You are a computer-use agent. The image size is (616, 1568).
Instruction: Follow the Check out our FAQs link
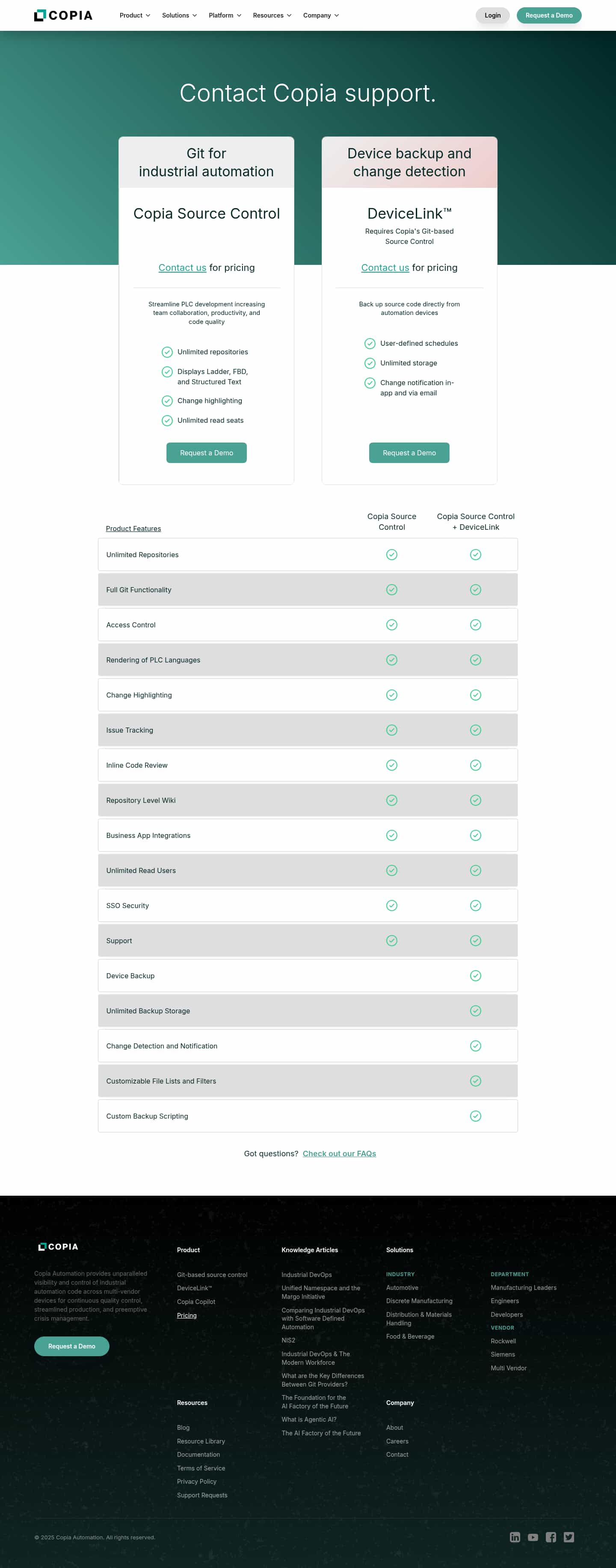tap(339, 1153)
